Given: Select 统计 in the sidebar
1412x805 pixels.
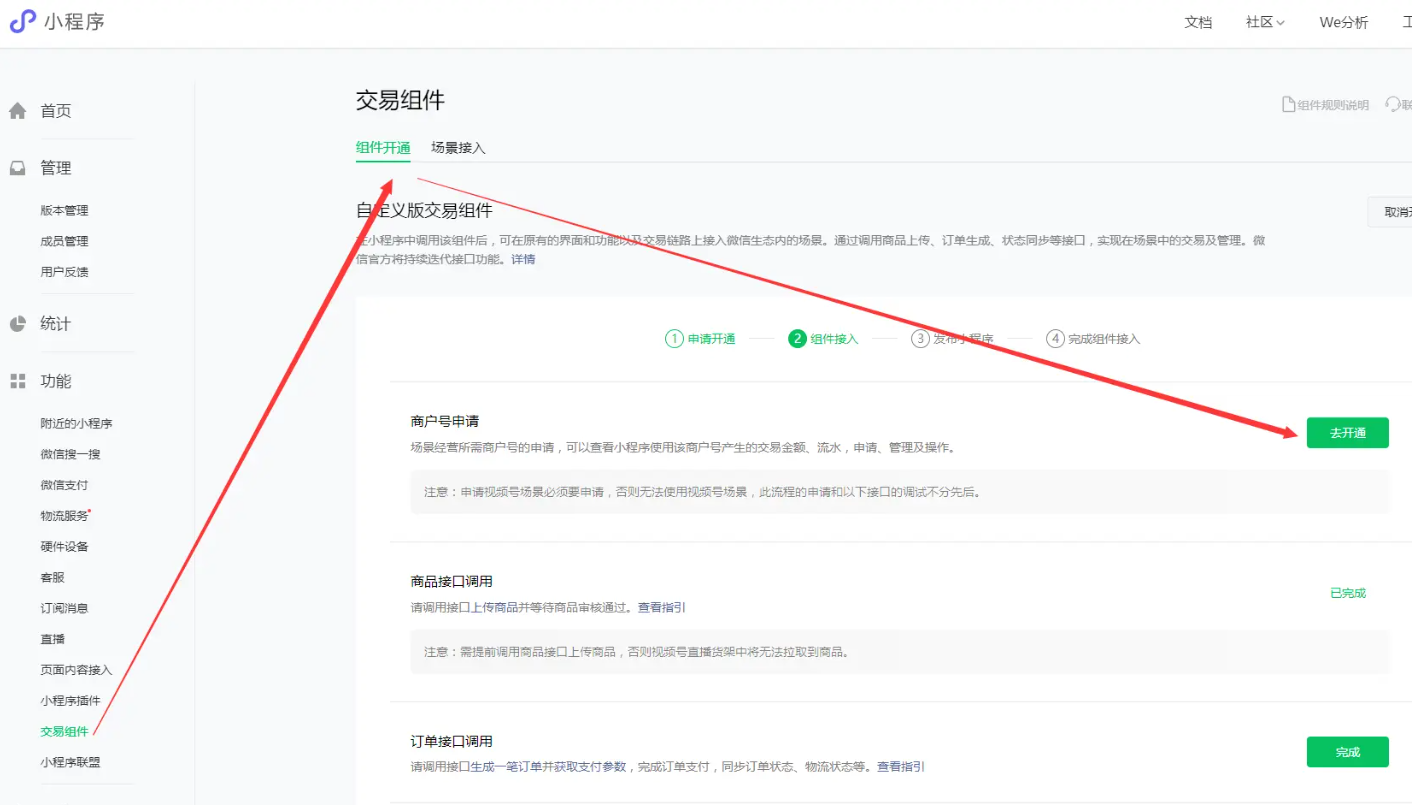Looking at the screenshot, I should coord(56,324).
